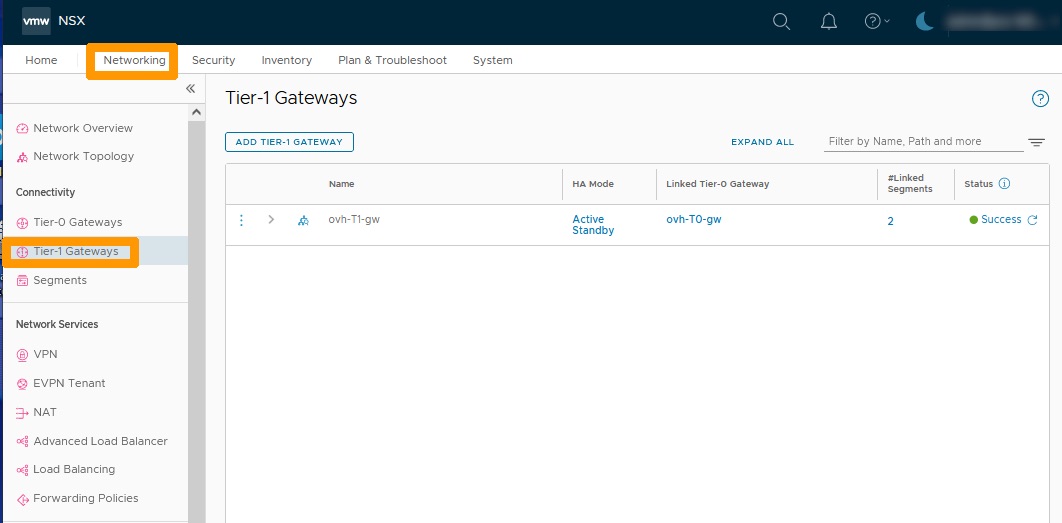Click Linked Tier-0 Gateway header
Viewport: 1062px width, 523px height.
pyautogui.click(x=718, y=184)
